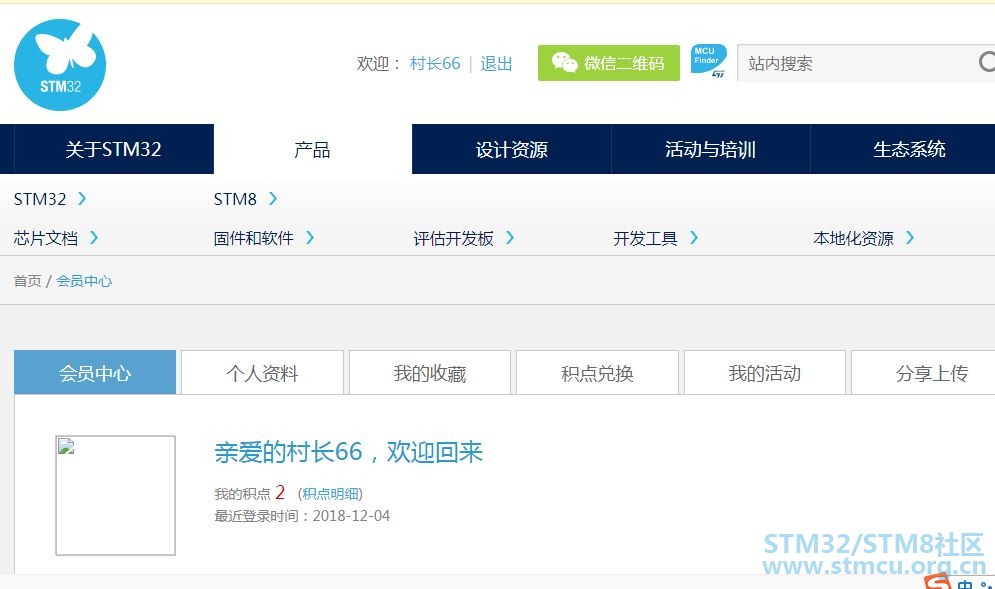Screen dimensions: 995x589
Task: Switch to the 个人资料 tab
Action: 262,373
